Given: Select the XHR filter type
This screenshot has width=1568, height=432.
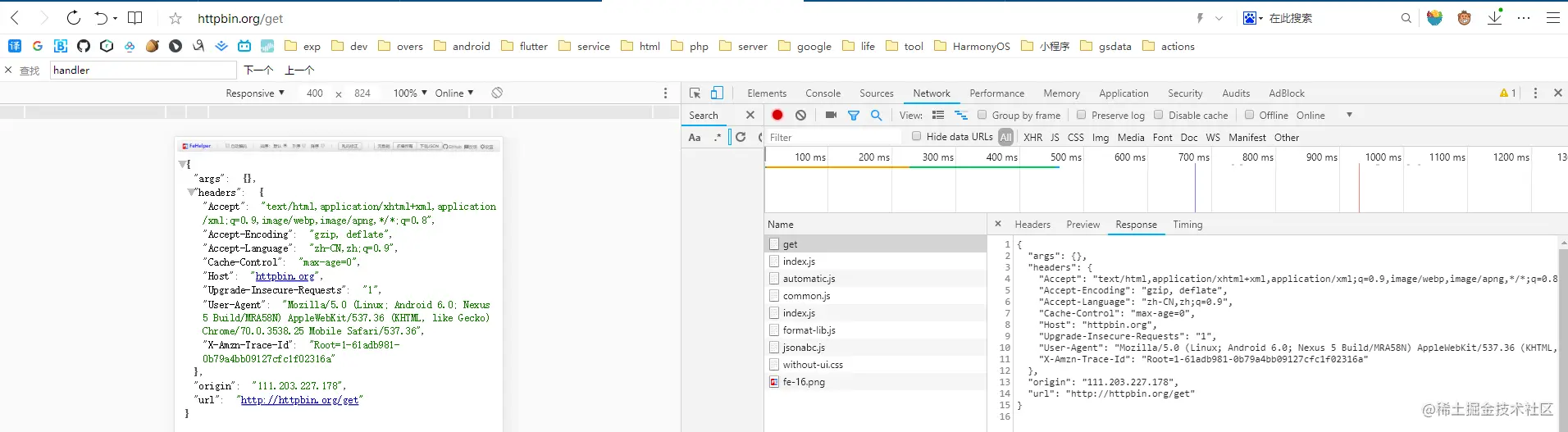Looking at the screenshot, I should (x=1033, y=137).
